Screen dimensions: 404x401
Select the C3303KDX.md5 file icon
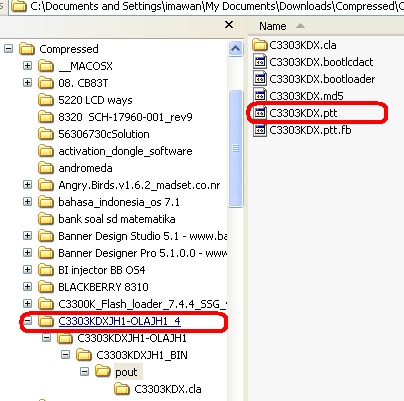[x=260, y=96]
